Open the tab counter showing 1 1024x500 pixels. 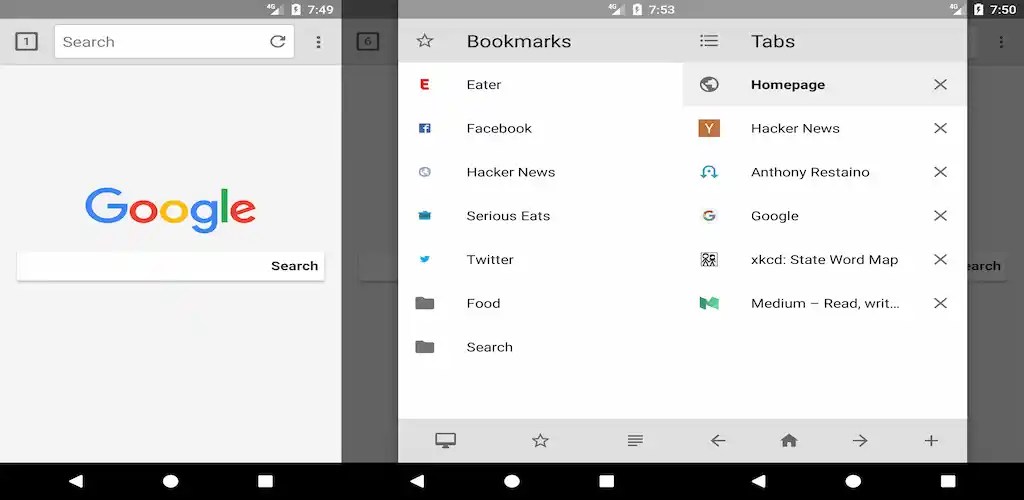[26, 42]
